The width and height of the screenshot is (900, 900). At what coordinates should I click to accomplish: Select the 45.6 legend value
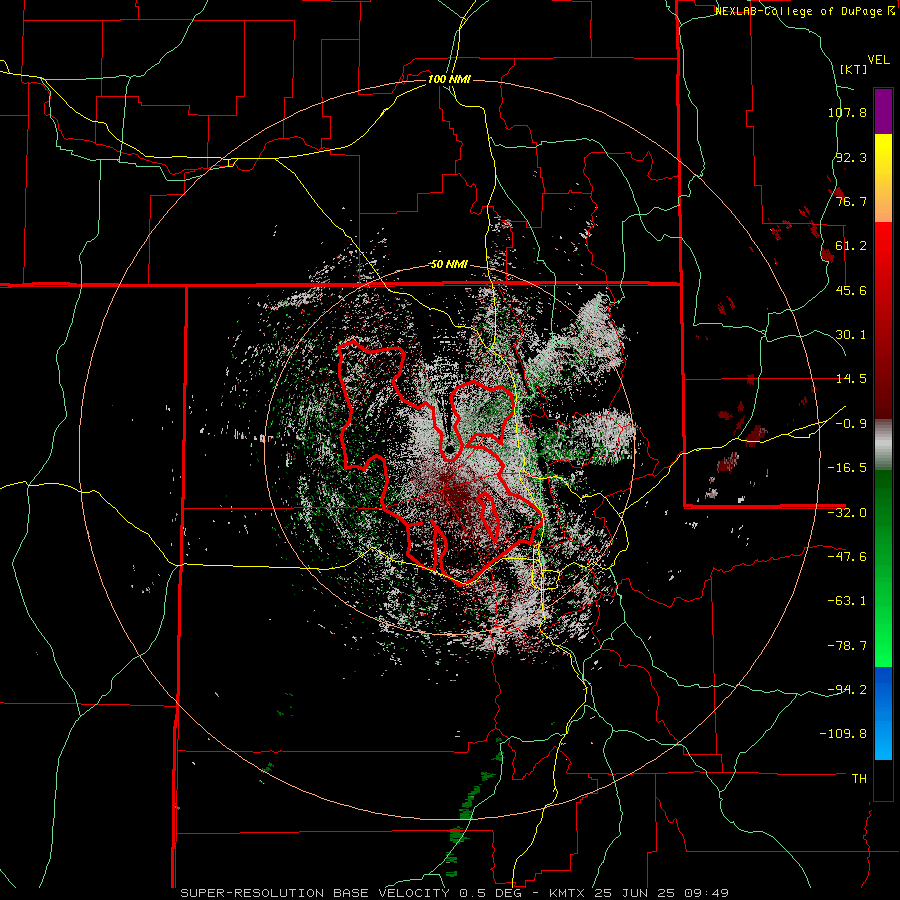(851, 290)
